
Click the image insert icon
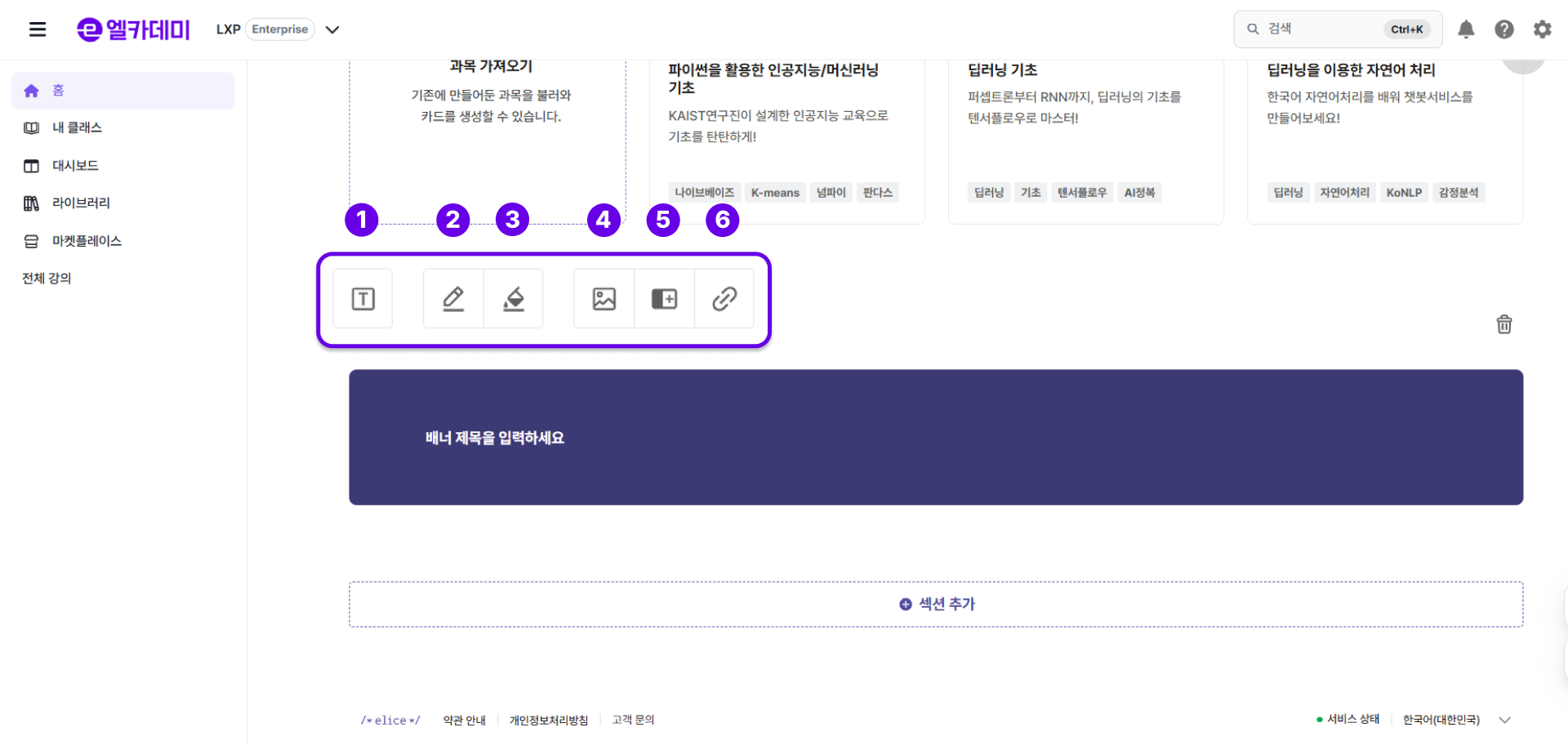point(604,299)
